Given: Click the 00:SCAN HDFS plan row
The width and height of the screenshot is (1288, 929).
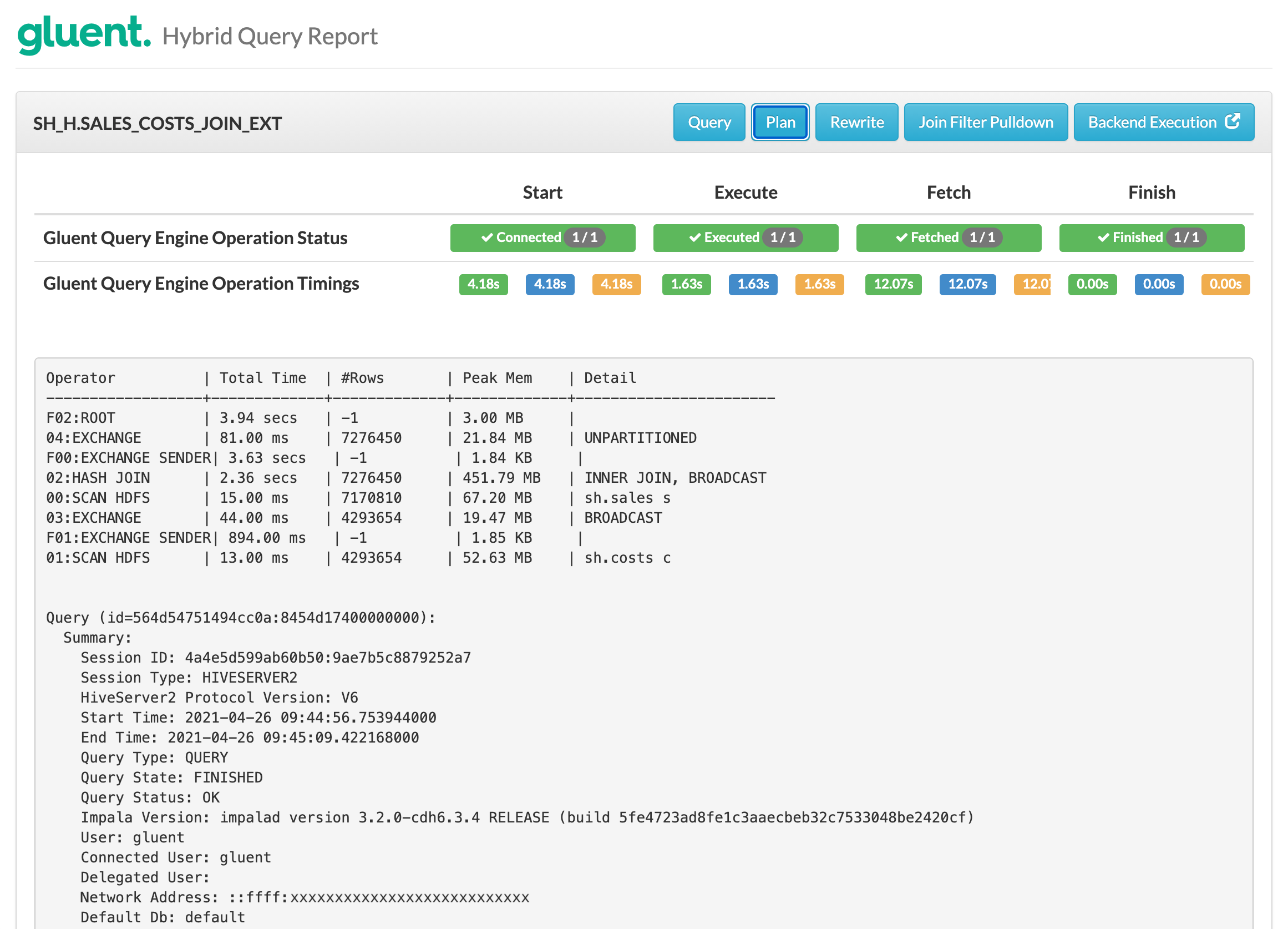Looking at the screenshot, I should [x=358, y=498].
